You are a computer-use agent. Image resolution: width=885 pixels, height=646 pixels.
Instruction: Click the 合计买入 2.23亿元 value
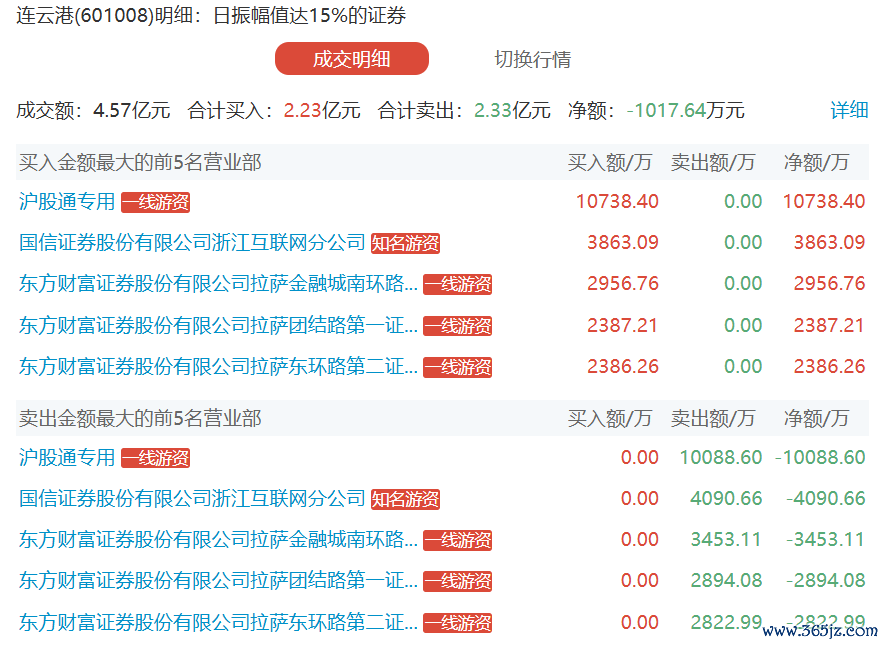(322, 110)
